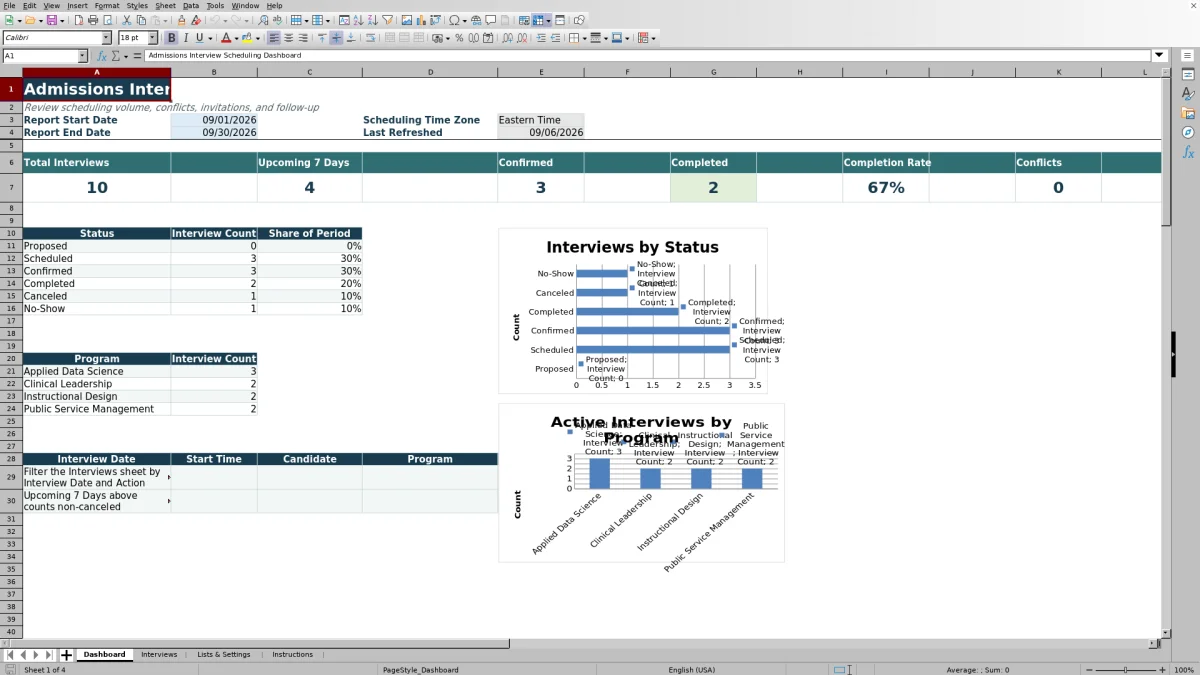Expand the formula bar arrow

pyautogui.click(x=1160, y=56)
